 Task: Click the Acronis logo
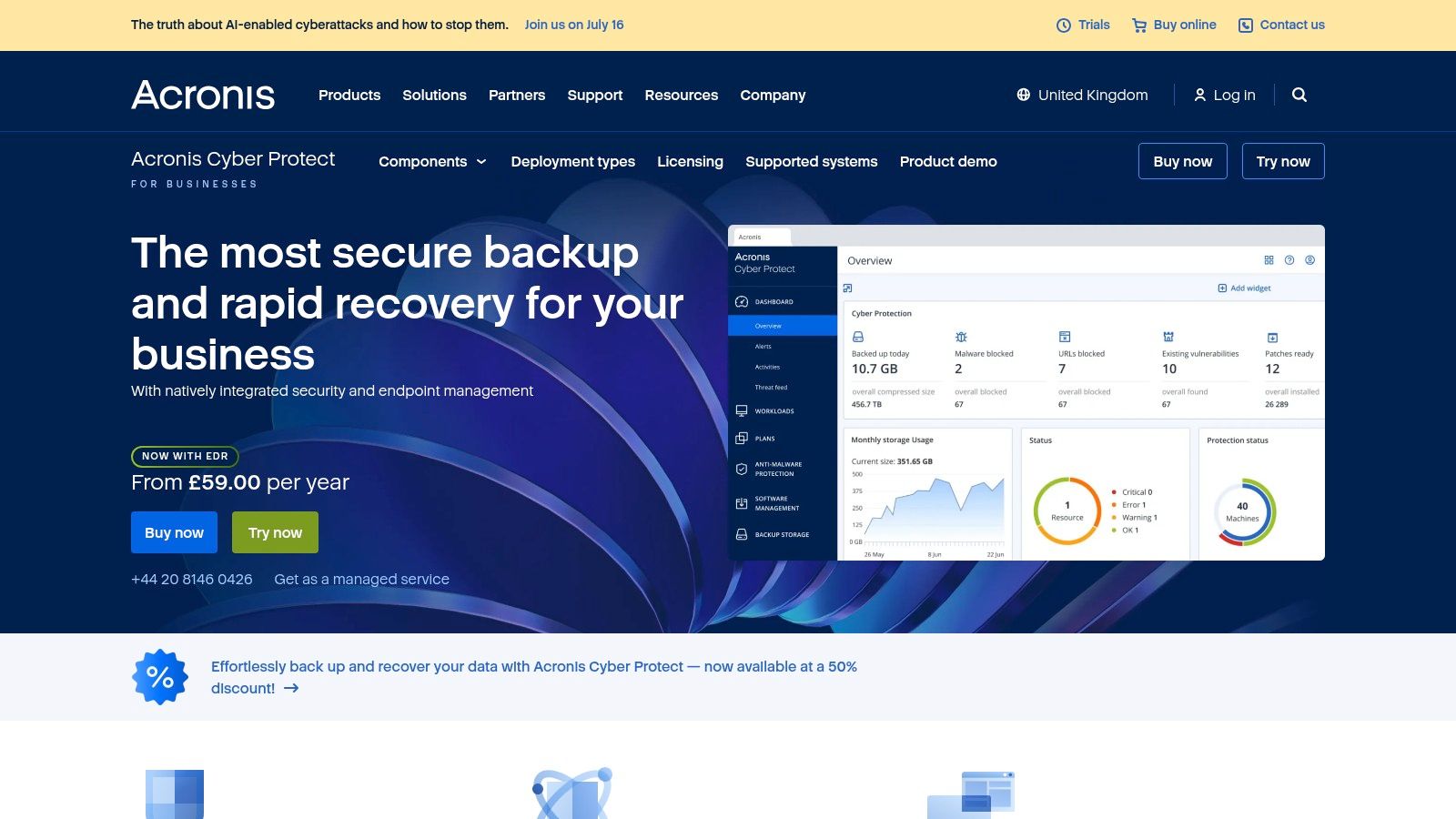coord(203,95)
